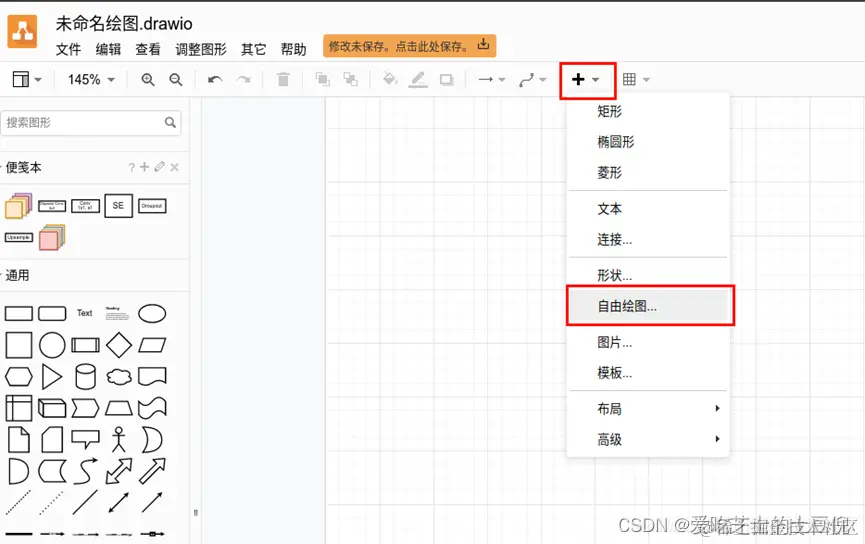Screen dimensions: 865x544
Task: Select the Upsample scratchpad shape
Action: click(x=19, y=237)
